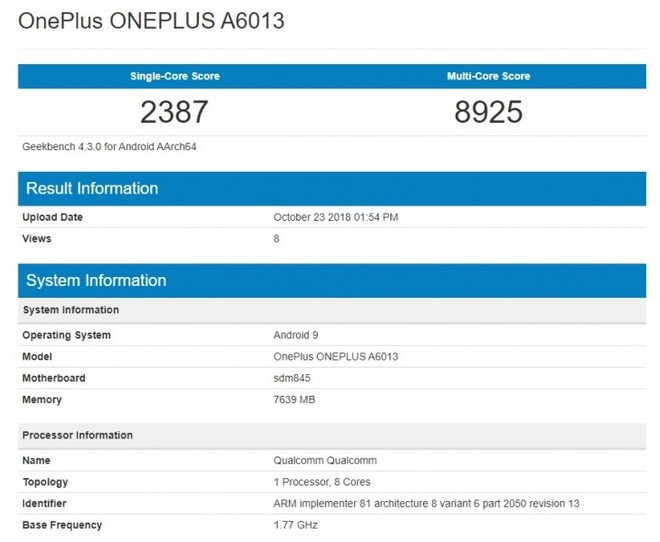Select the model value OnePlus ONEPLUS A6013
660x542 pixels.
[x=335, y=357]
